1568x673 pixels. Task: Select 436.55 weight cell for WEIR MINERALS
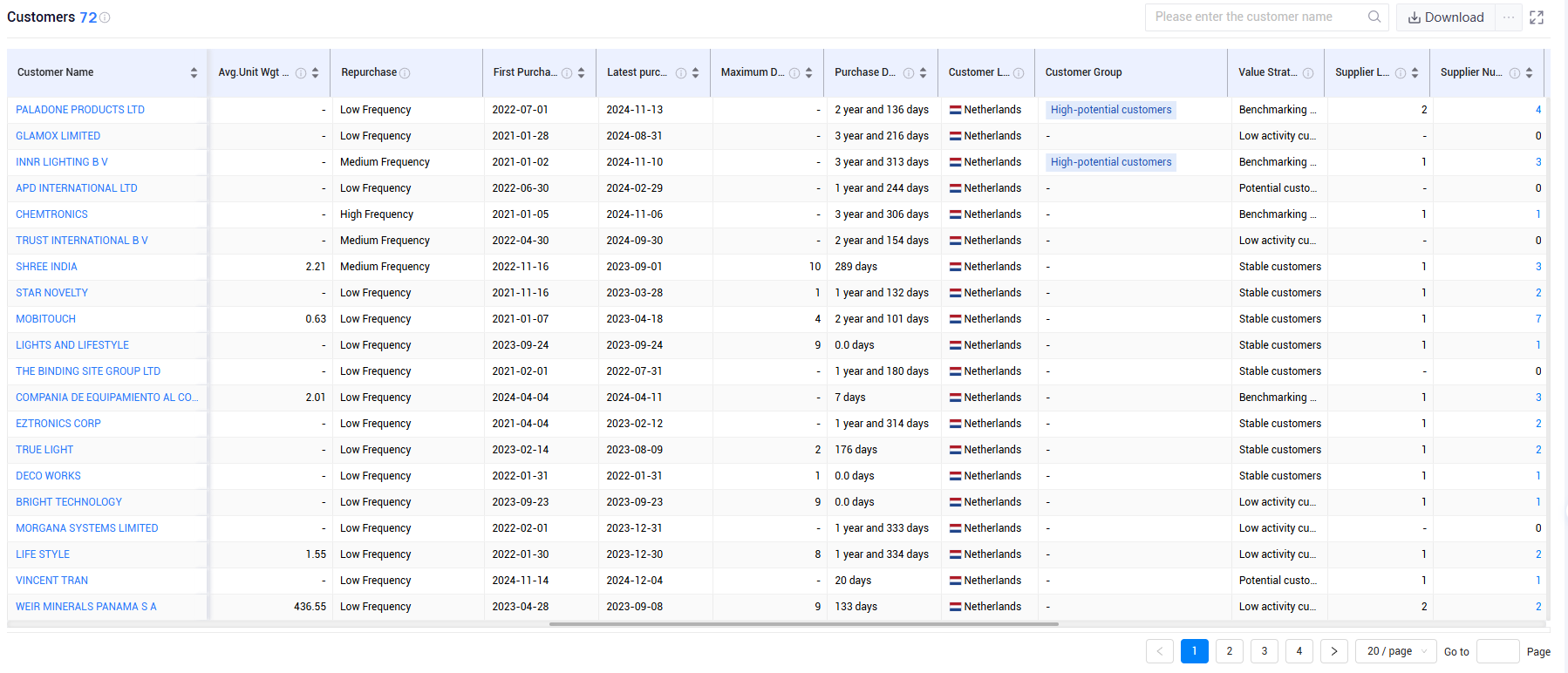pos(310,607)
